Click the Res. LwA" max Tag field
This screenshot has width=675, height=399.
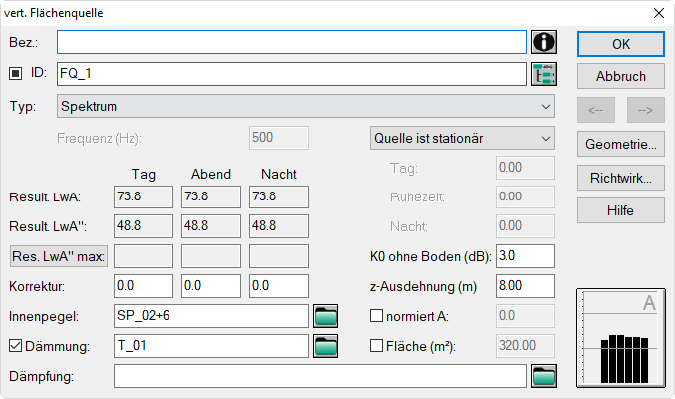coord(143,256)
